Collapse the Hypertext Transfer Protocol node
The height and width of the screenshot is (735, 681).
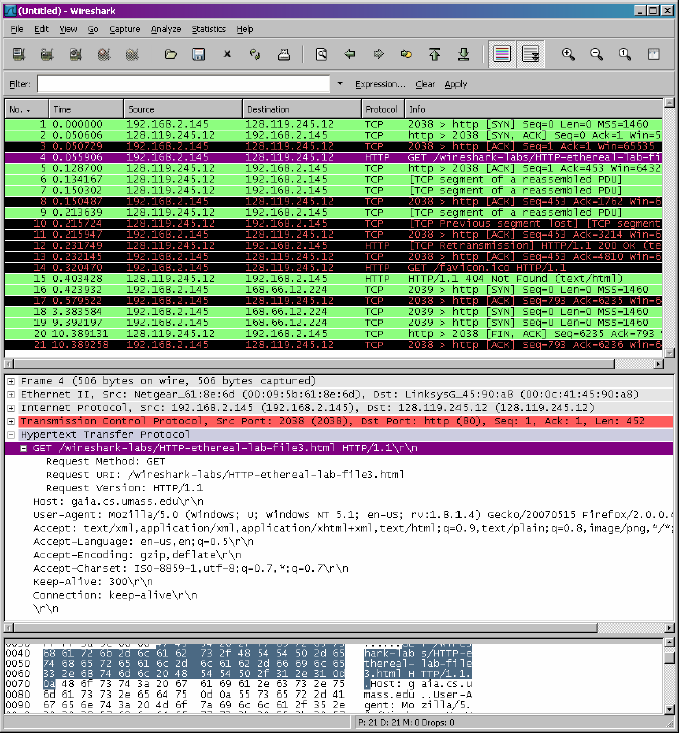pyautogui.click(x=11, y=435)
